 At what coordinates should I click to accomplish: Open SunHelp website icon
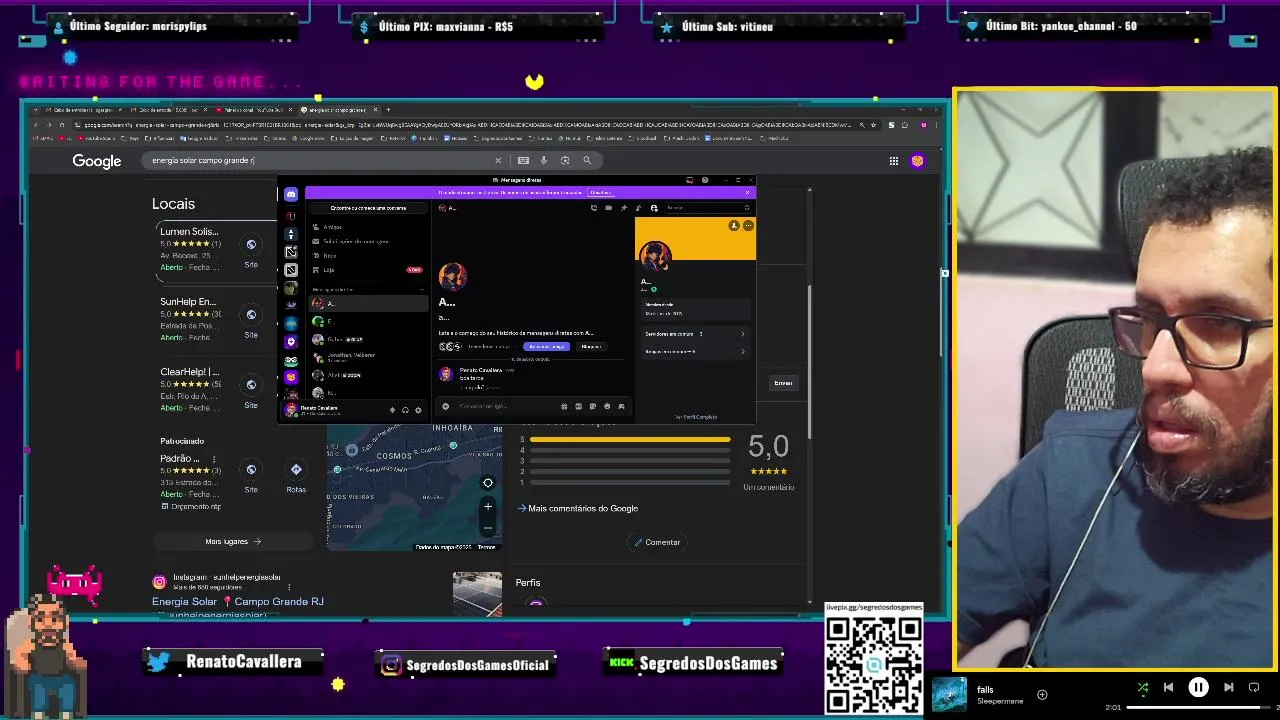(x=251, y=314)
